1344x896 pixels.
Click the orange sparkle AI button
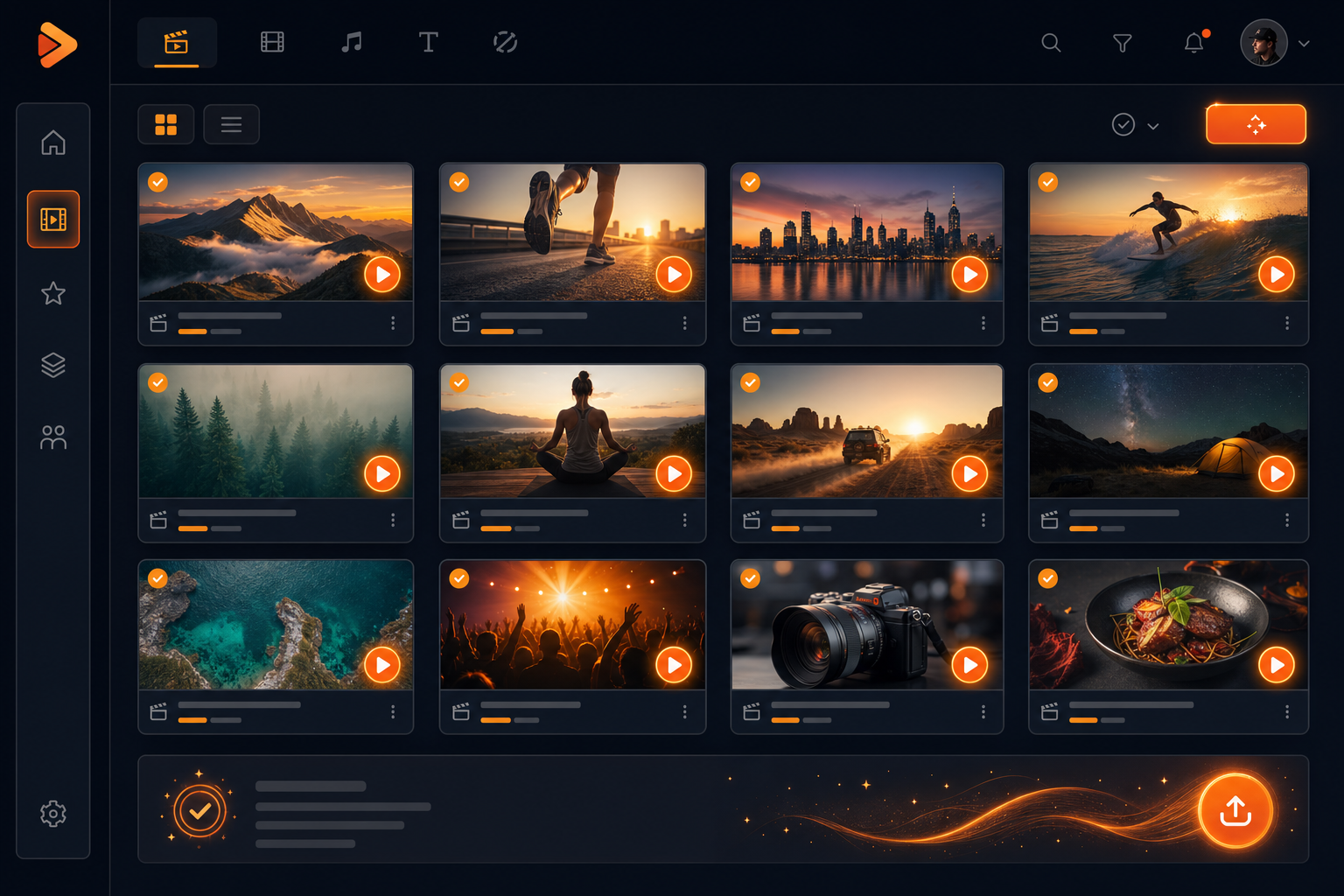pos(1256,124)
